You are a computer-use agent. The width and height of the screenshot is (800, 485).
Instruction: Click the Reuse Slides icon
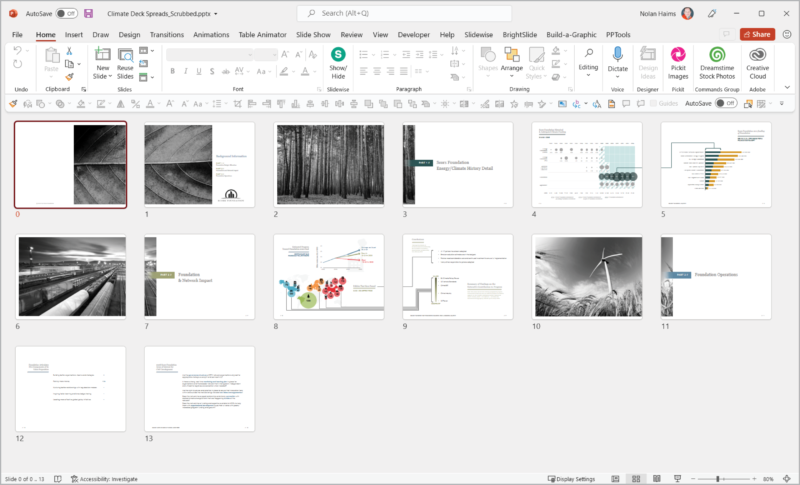coord(125,55)
